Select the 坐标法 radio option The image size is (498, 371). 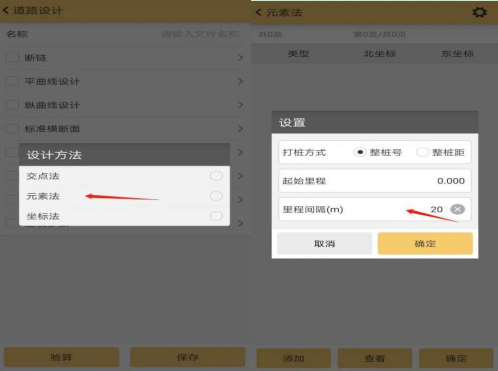tap(216, 216)
